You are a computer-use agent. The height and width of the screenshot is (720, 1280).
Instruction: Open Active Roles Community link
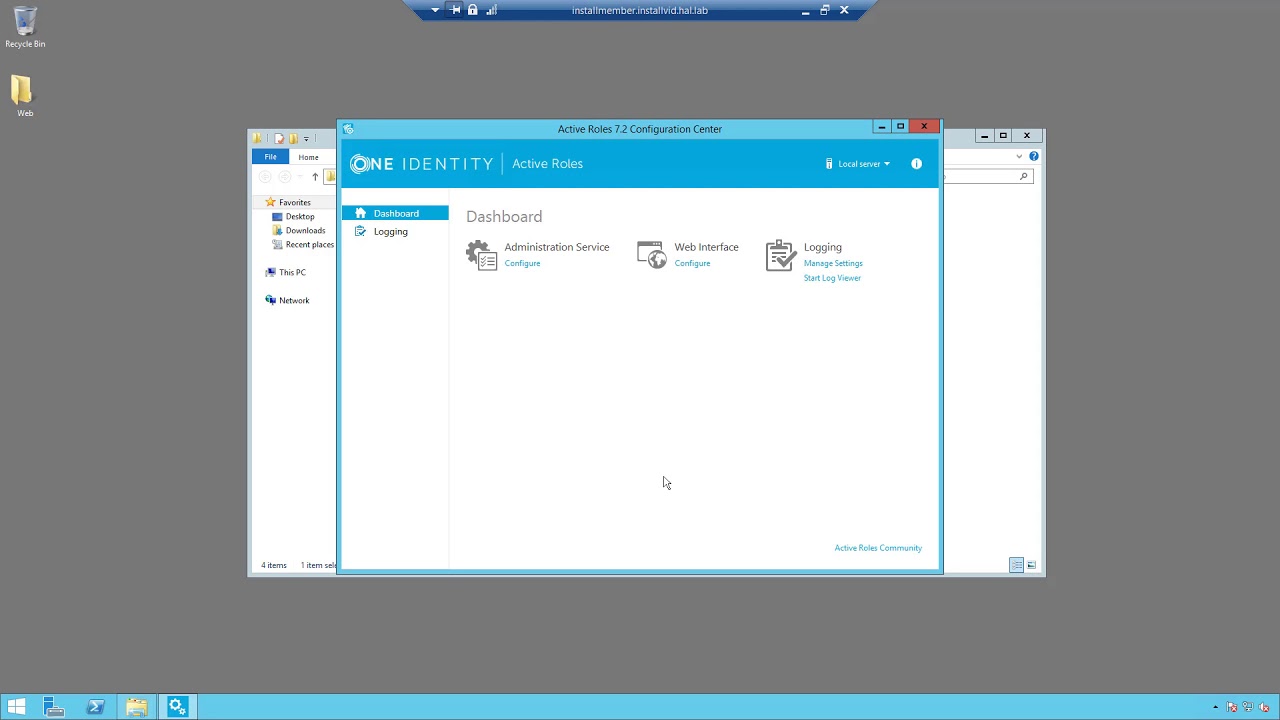(x=878, y=548)
